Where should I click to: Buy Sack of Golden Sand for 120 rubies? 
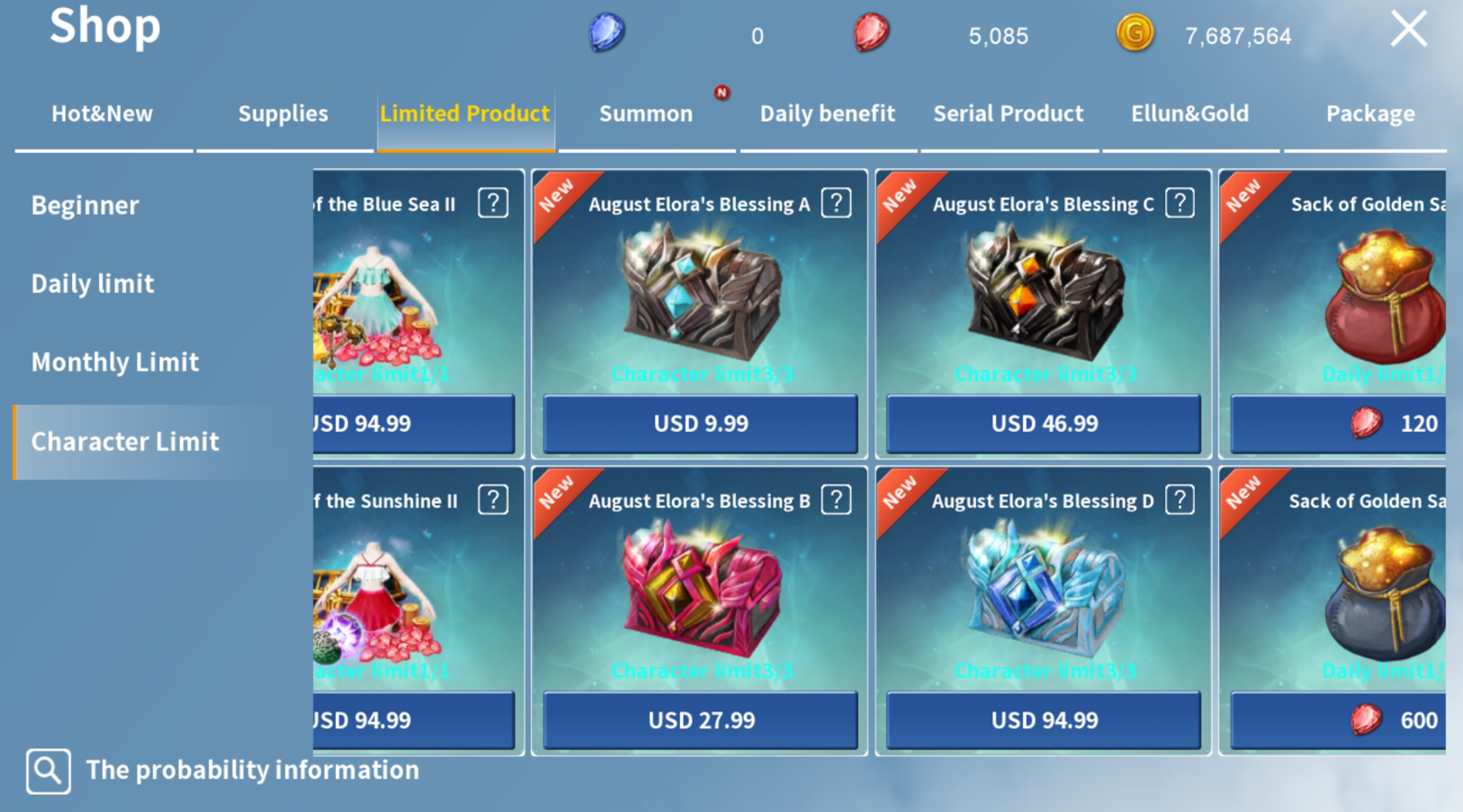coord(1338,424)
